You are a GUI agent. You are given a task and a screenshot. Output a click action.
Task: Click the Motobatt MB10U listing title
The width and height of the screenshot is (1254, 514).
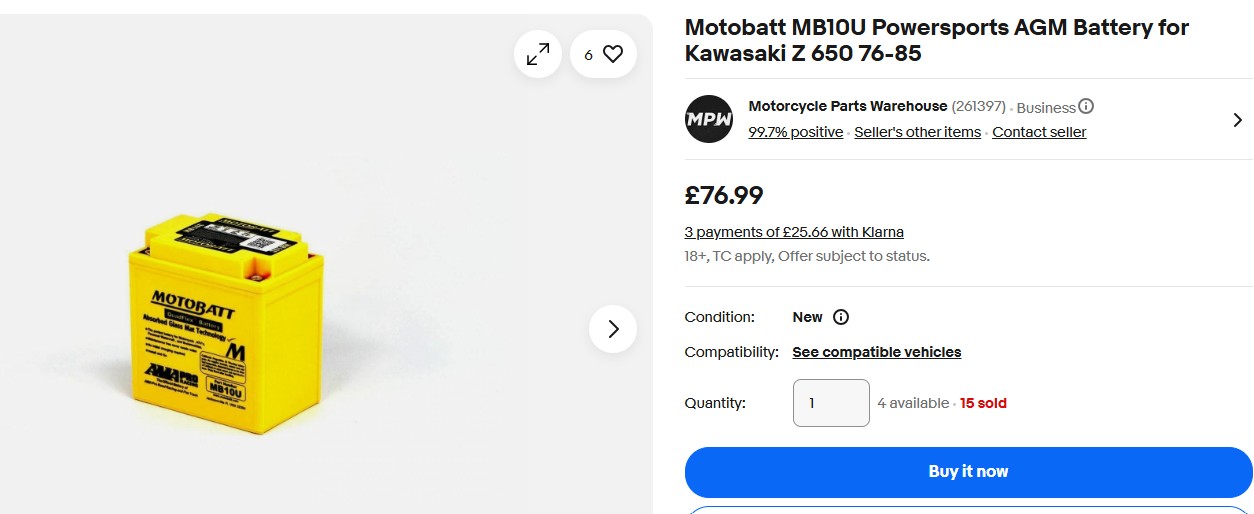936,40
